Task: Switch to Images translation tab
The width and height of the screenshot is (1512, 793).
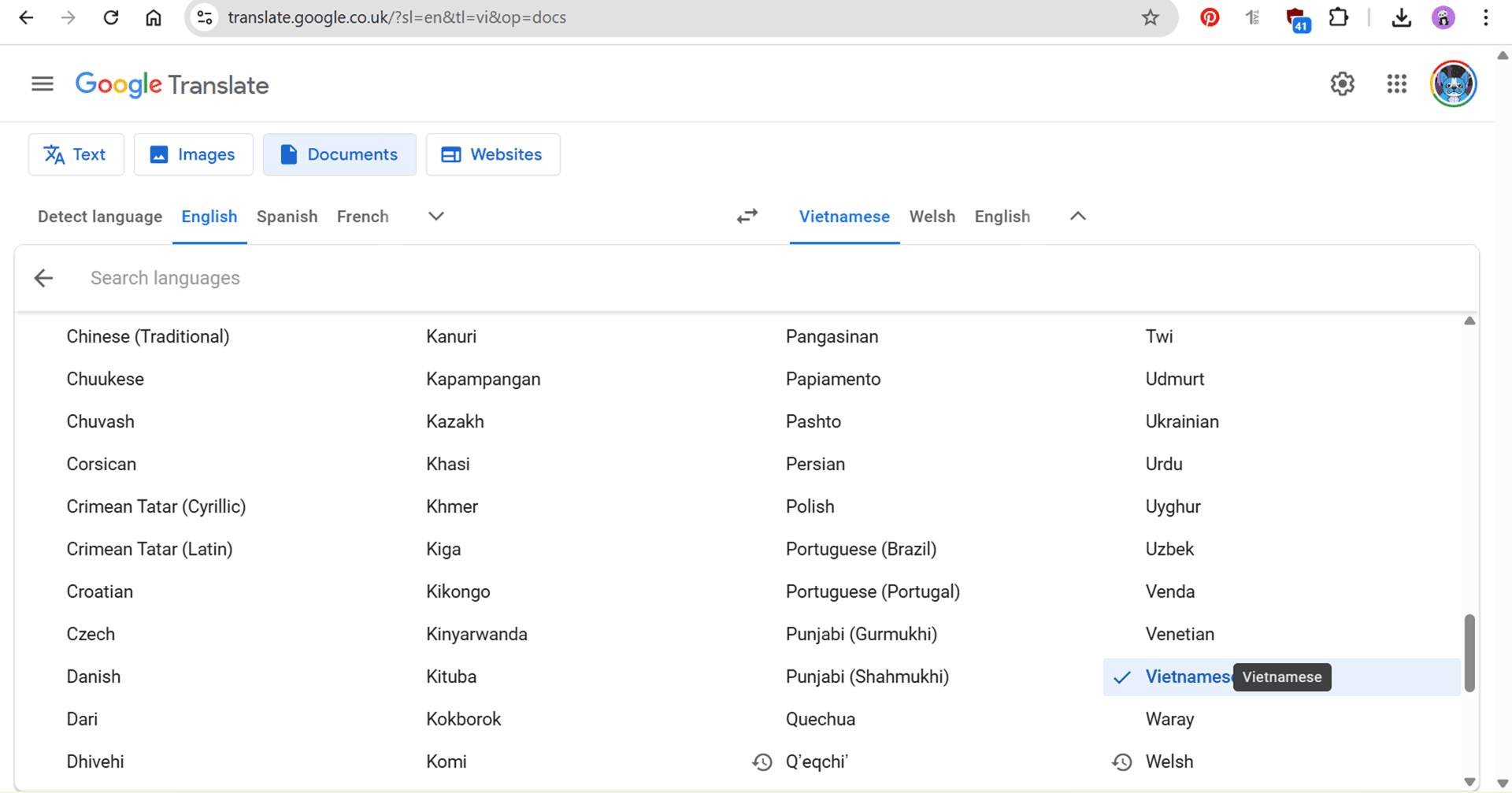Action: click(193, 154)
